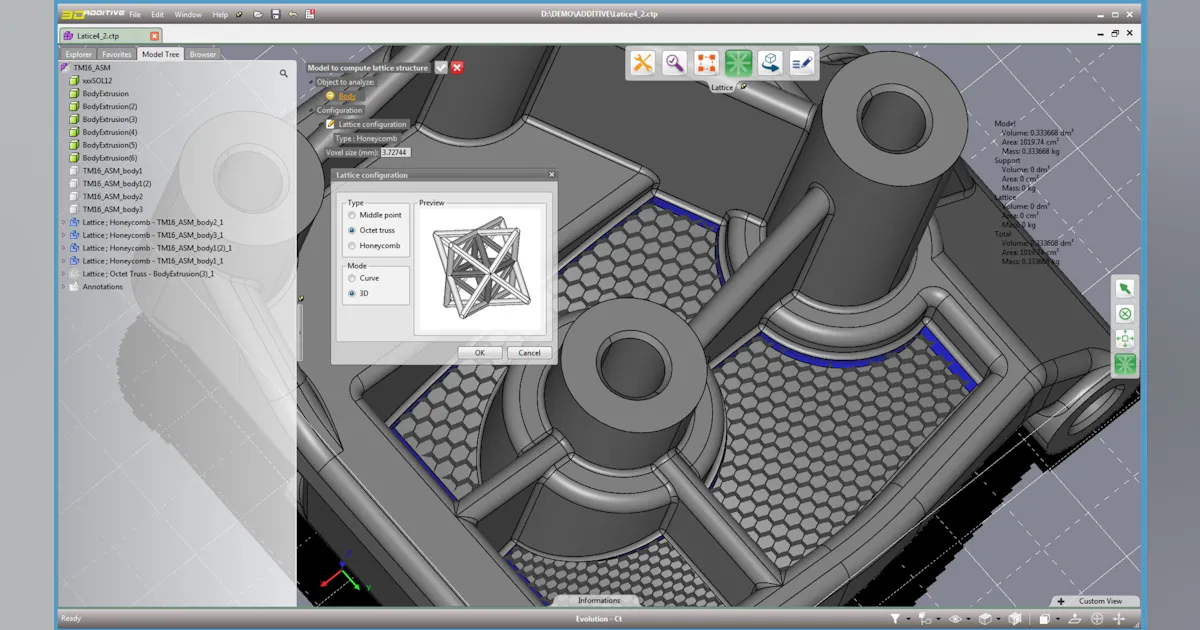This screenshot has width=1200, height=630.
Task: Open the Informations panel tab
Action: click(x=599, y=600)
